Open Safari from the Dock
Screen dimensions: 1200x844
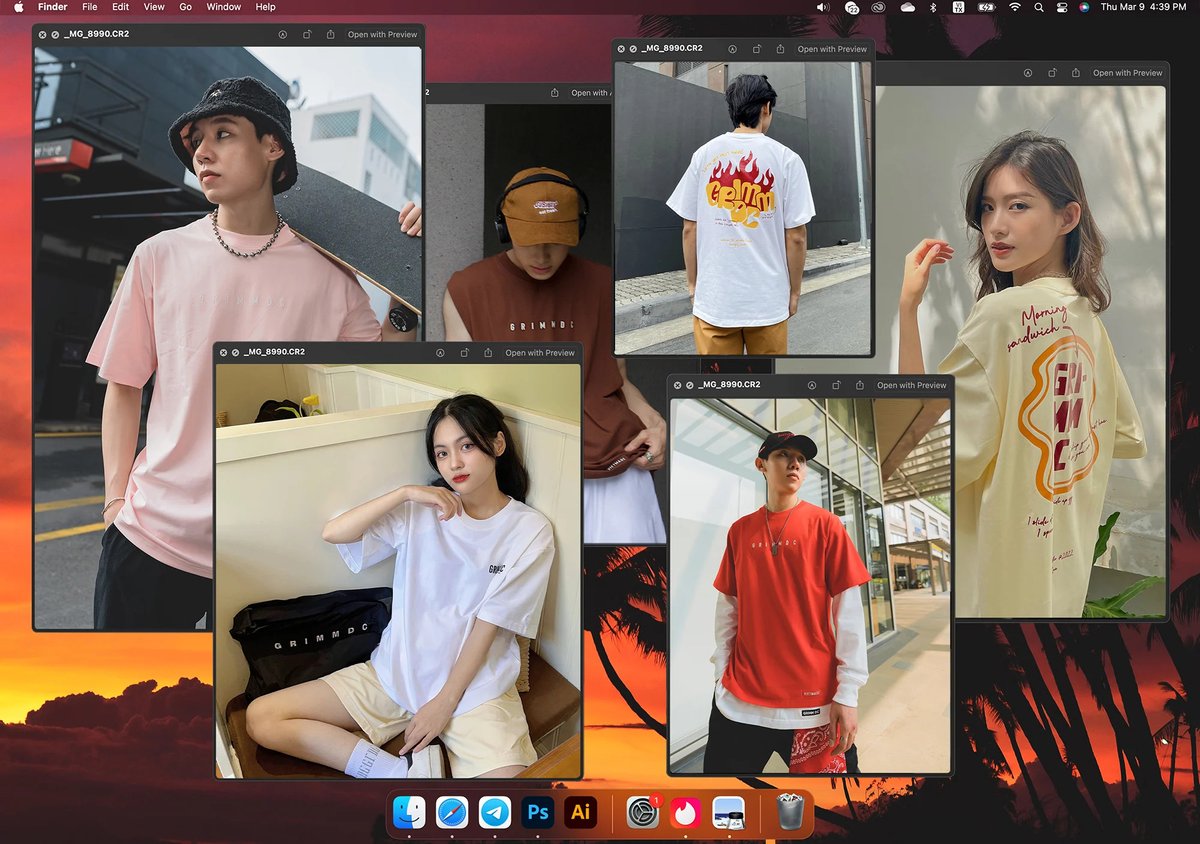coord(452,812)
